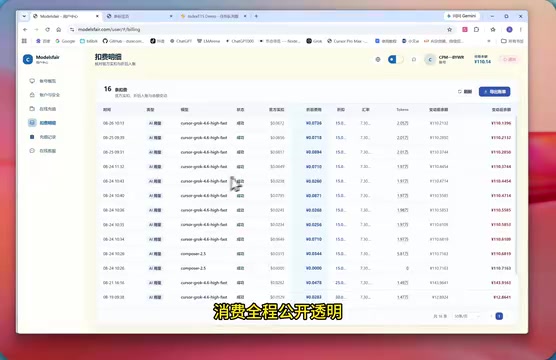Select the row dated 08-19 09:38
Screen dimensions: 556x360
pos(307,297)
